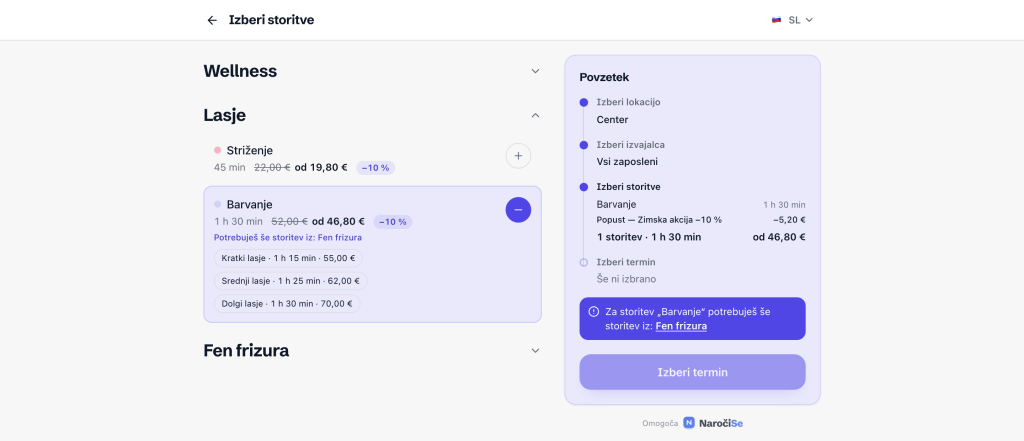Screen dimensions: 1024x441
Task: Select Dolgi lasje 70,00 € option
Action: point(287,304)
